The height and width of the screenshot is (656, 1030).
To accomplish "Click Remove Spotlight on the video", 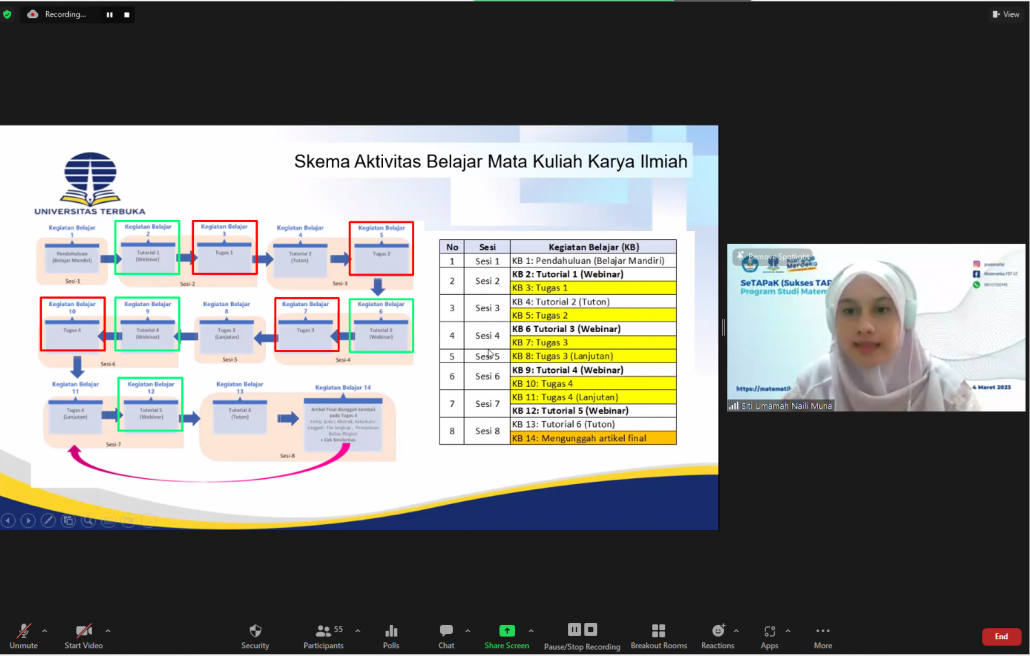I will 773,257.
